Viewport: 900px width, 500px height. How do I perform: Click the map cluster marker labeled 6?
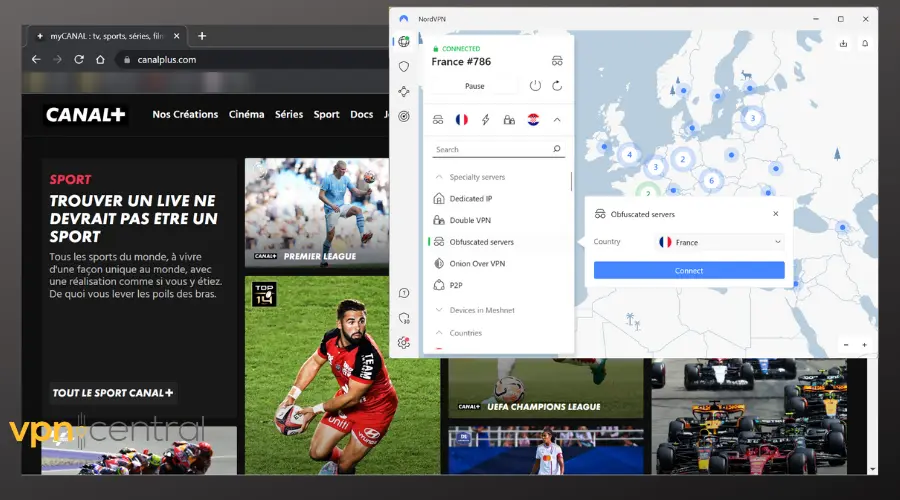711,181
